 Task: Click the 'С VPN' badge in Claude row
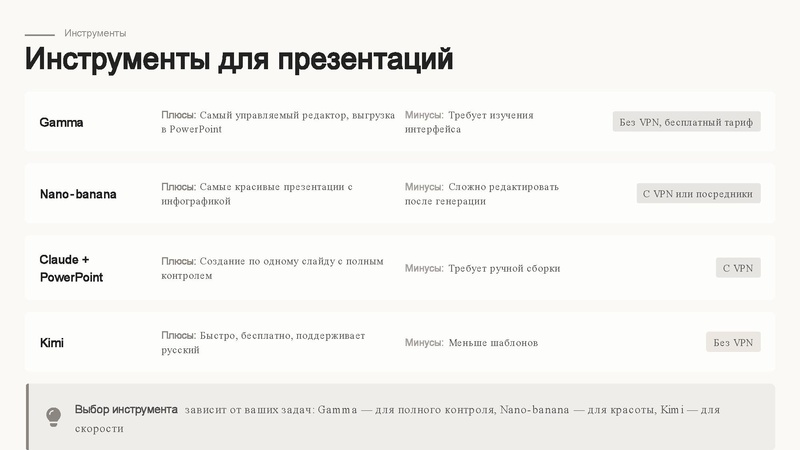[738, 268]
